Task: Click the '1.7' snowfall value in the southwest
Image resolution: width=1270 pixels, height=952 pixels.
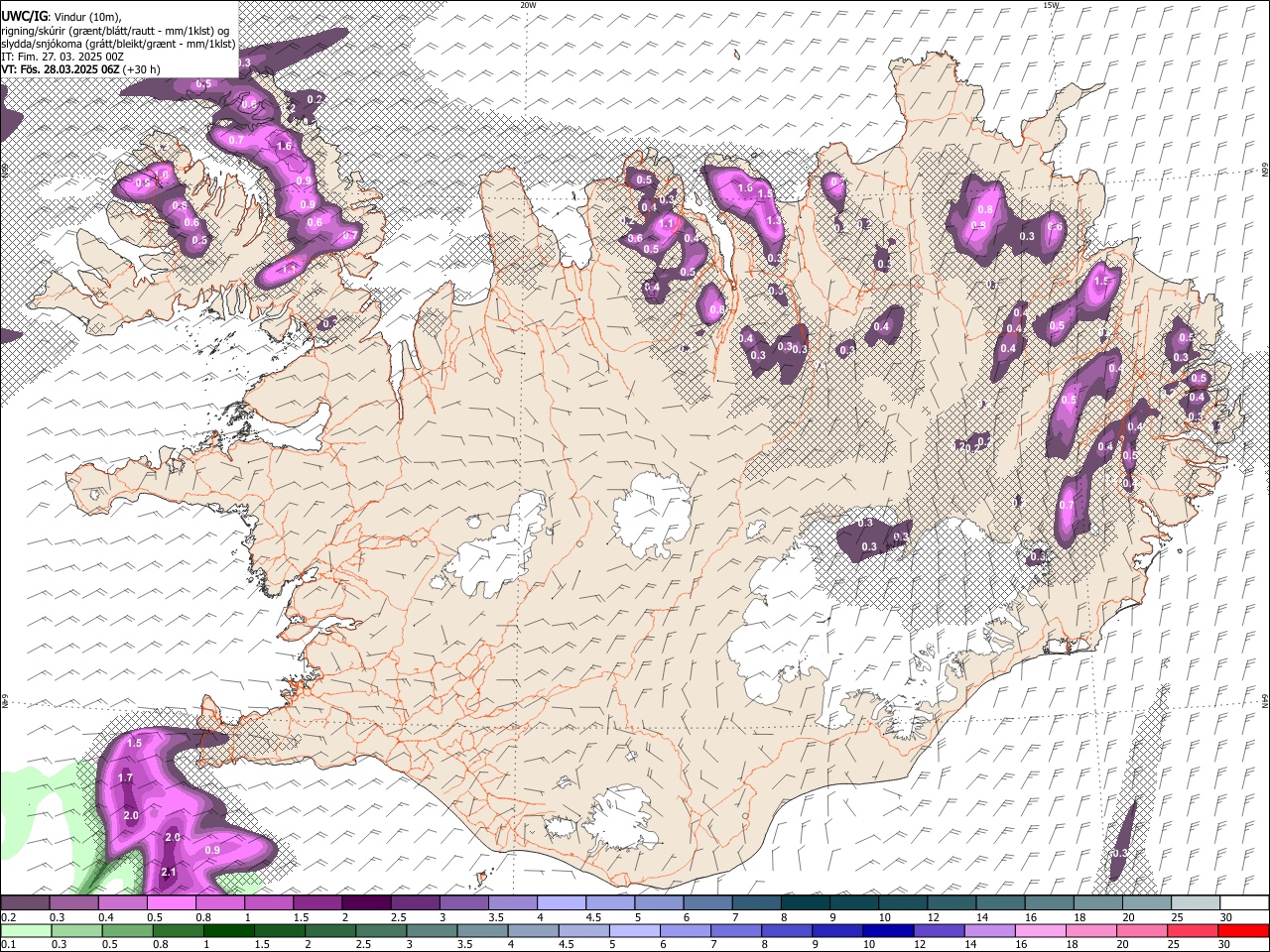Action: [x=125, y=778]
